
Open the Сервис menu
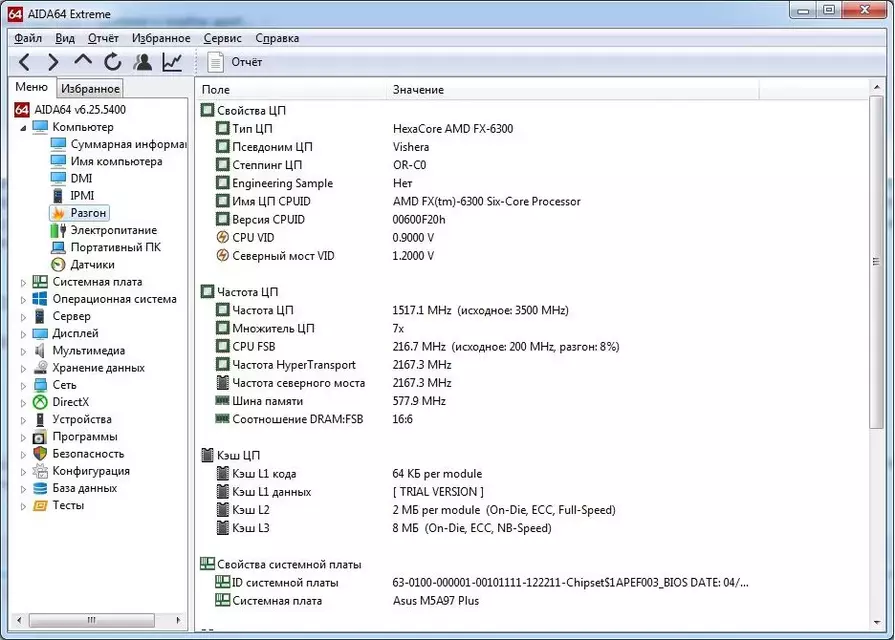(x=223, y=38)
